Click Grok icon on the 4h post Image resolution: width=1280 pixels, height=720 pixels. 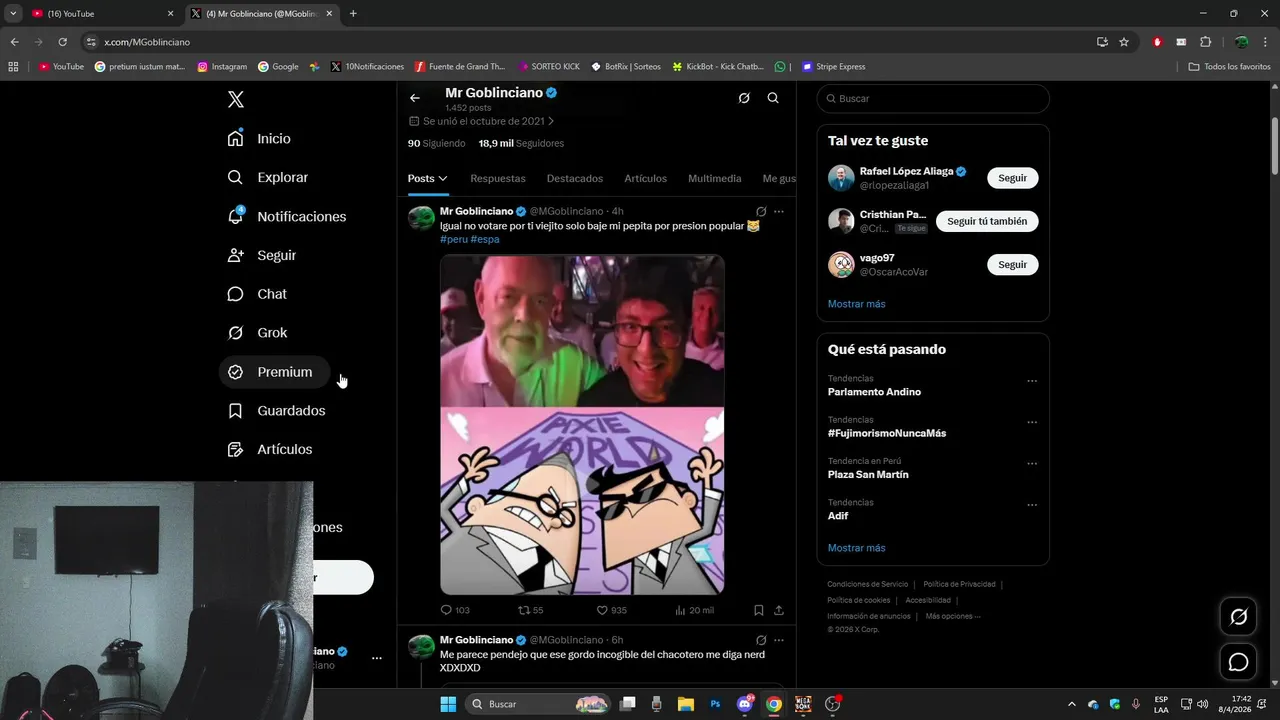coord(761,211)
